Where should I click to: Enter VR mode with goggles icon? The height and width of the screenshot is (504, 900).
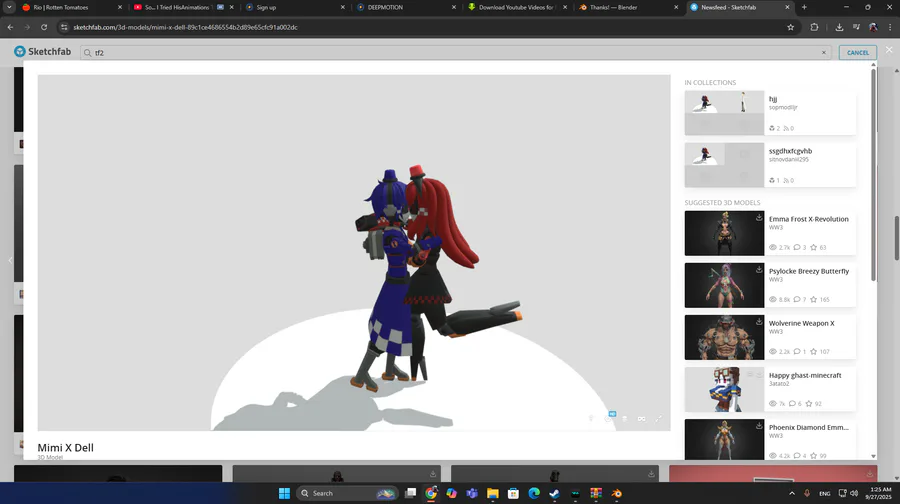point(641,418)
